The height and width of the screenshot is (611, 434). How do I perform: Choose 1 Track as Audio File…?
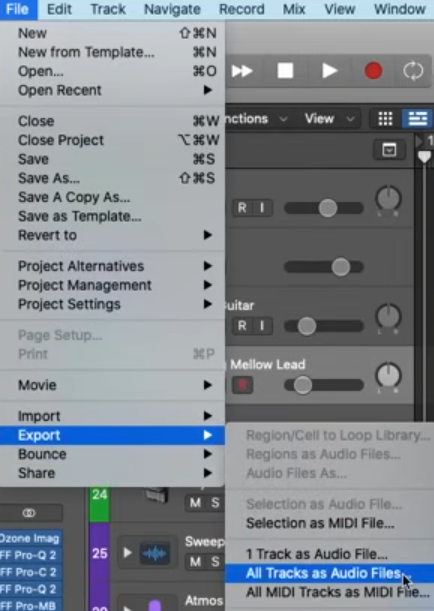[330, 554]
